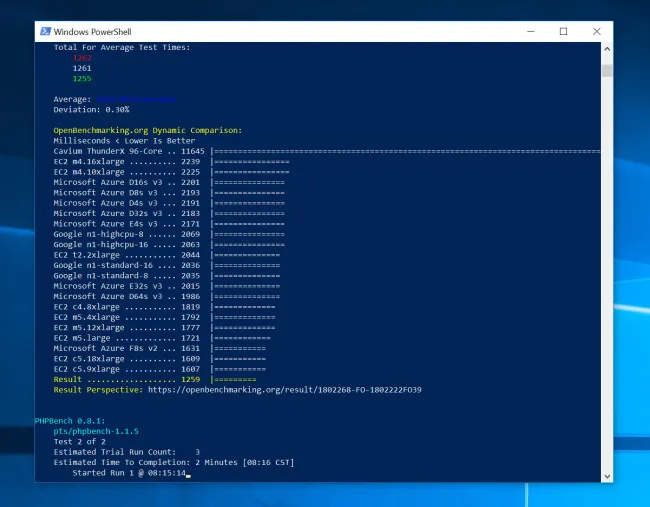The height and width of the screenshot is (507, 650).
Task: Click the red value 1262
Action: tap(82, 58)
